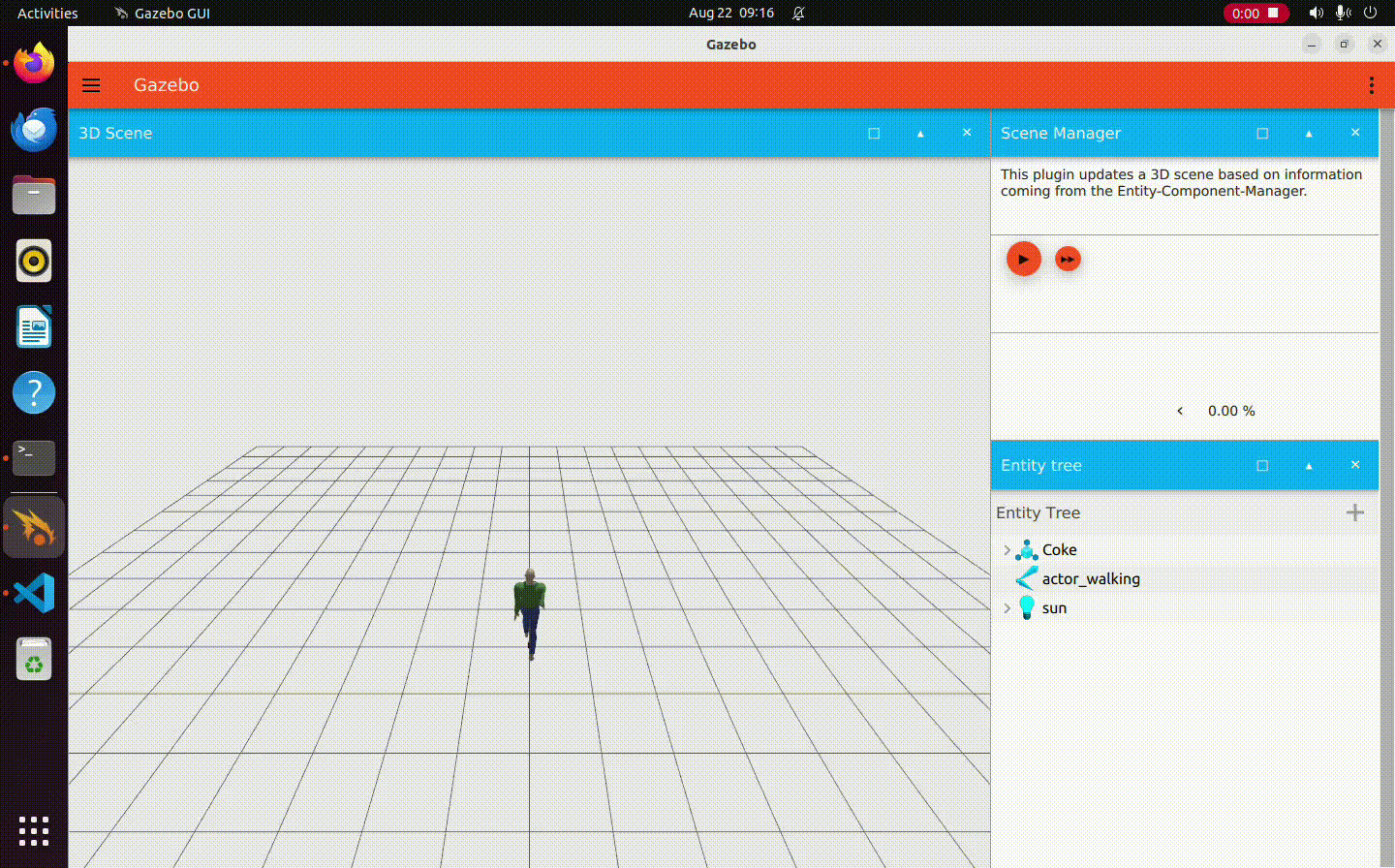
Task: Select actor_walking in the entity tree
Action: click(1091, 579)
